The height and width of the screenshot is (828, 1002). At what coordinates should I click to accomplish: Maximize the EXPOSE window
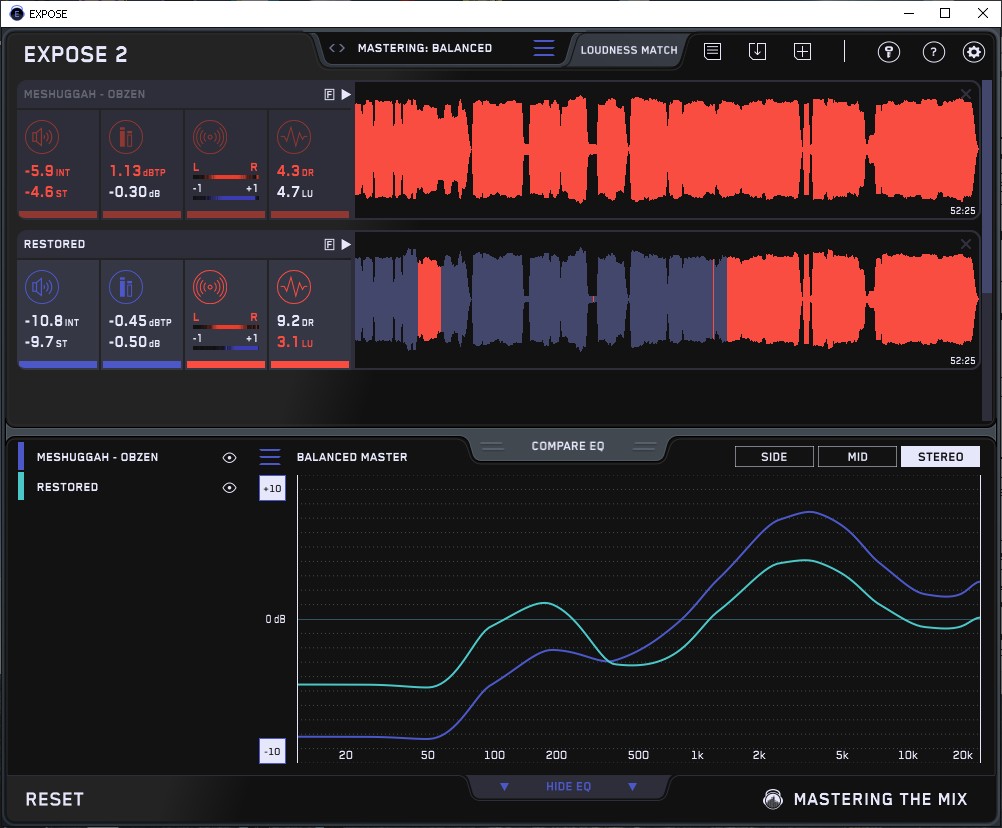pyautogui.click(x=945, y=13)
